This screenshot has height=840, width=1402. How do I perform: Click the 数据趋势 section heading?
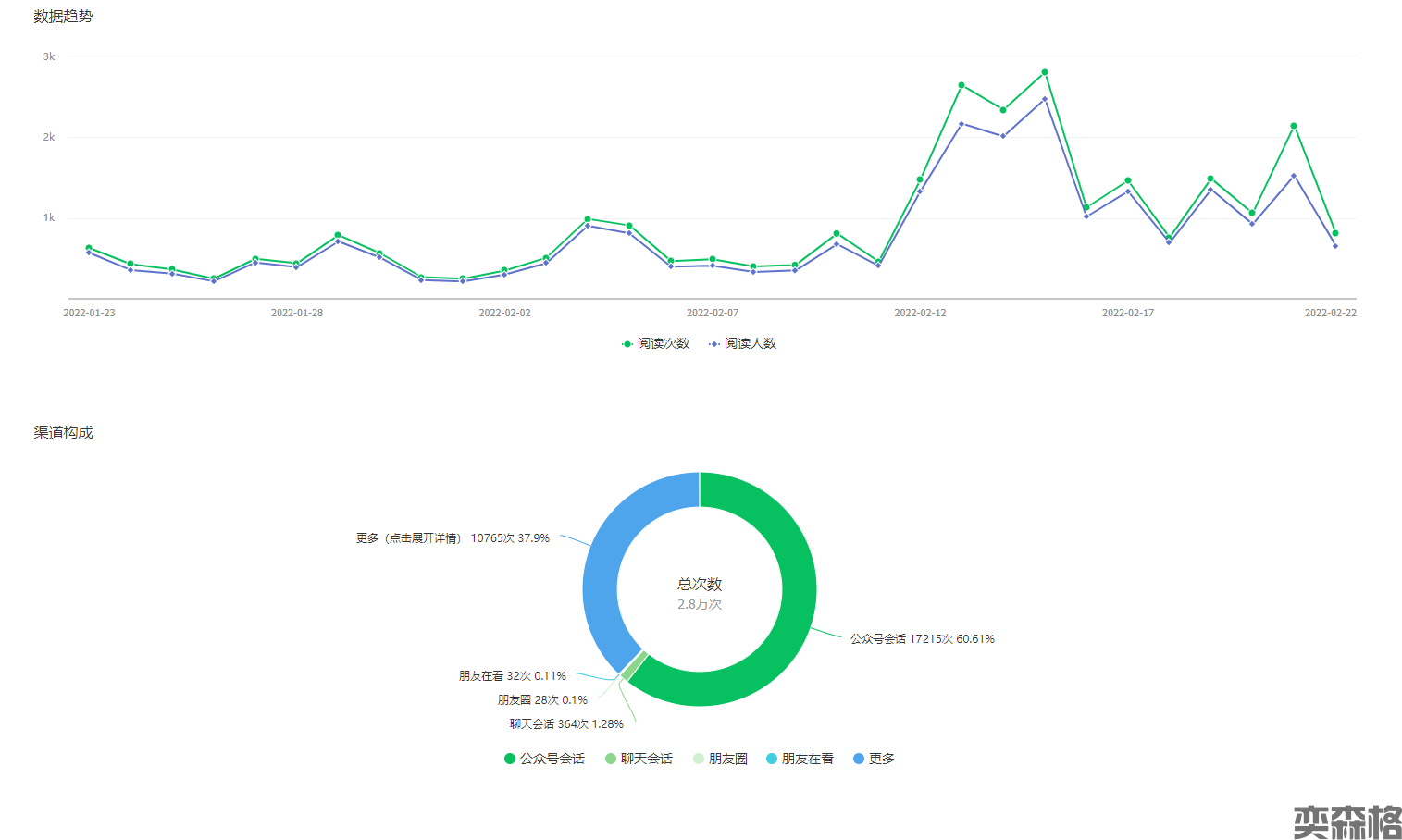click(63, 17)
